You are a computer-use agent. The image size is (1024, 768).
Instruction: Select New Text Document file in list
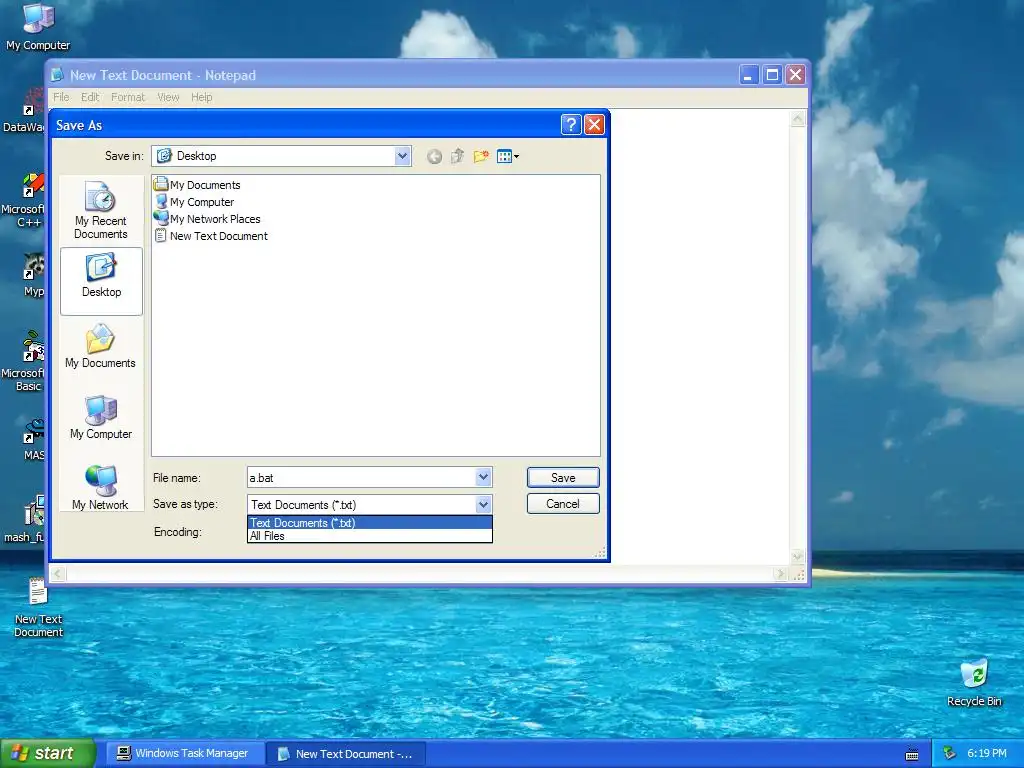coord(211,236)
